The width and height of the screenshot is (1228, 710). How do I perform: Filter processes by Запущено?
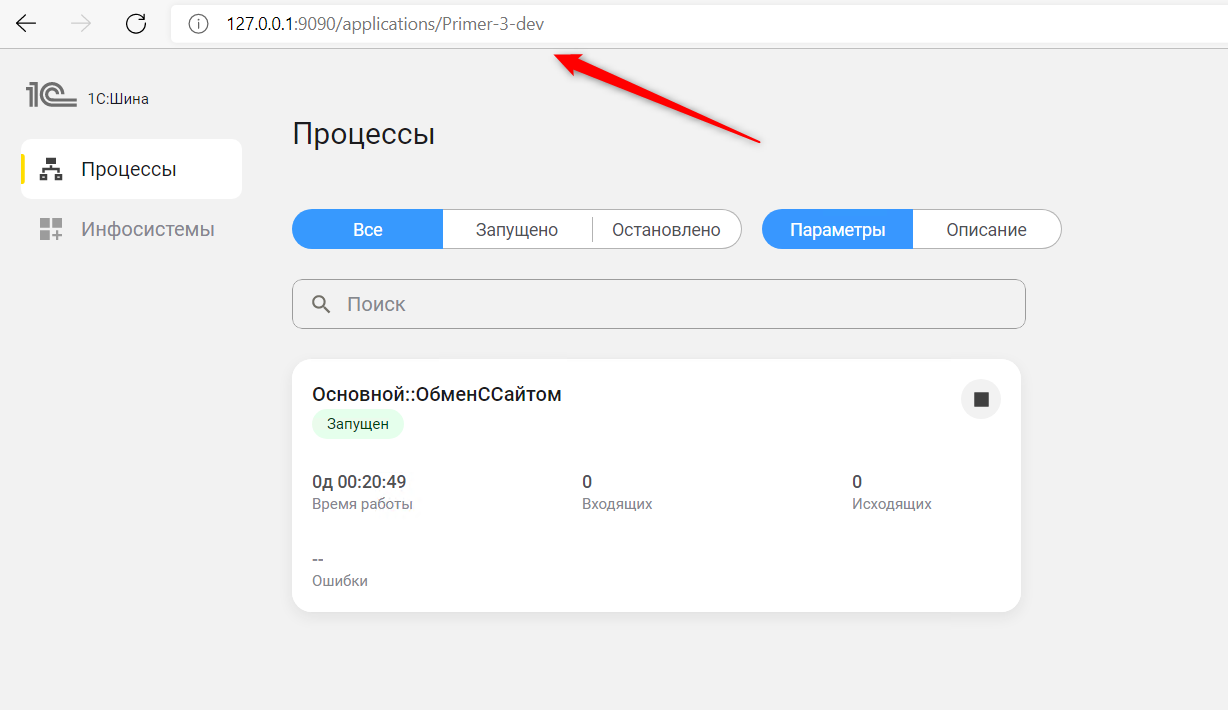point(516,229)
